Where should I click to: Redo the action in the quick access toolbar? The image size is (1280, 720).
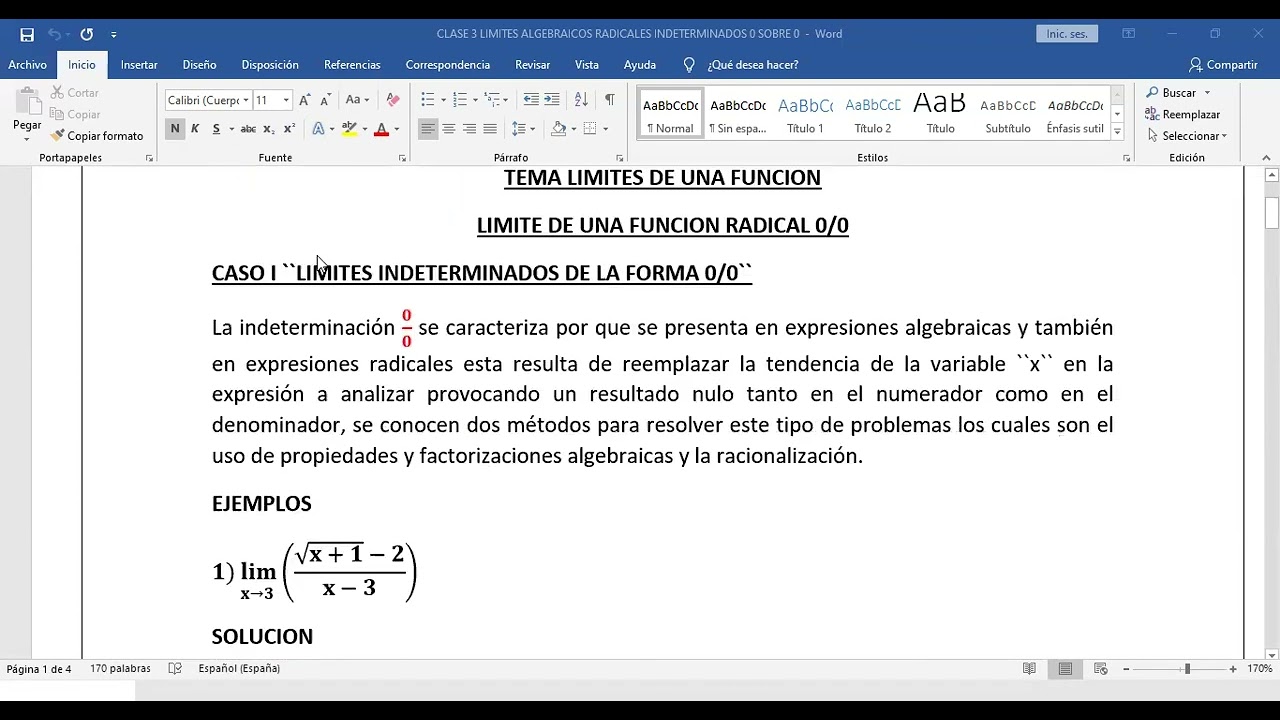point(87,34)
